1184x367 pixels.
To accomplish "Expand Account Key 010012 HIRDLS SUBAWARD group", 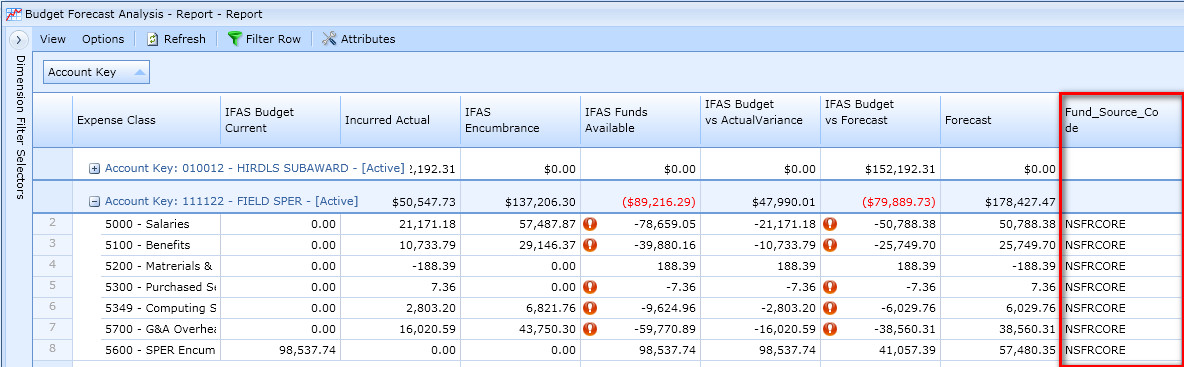I will click(x=94, y=168).
